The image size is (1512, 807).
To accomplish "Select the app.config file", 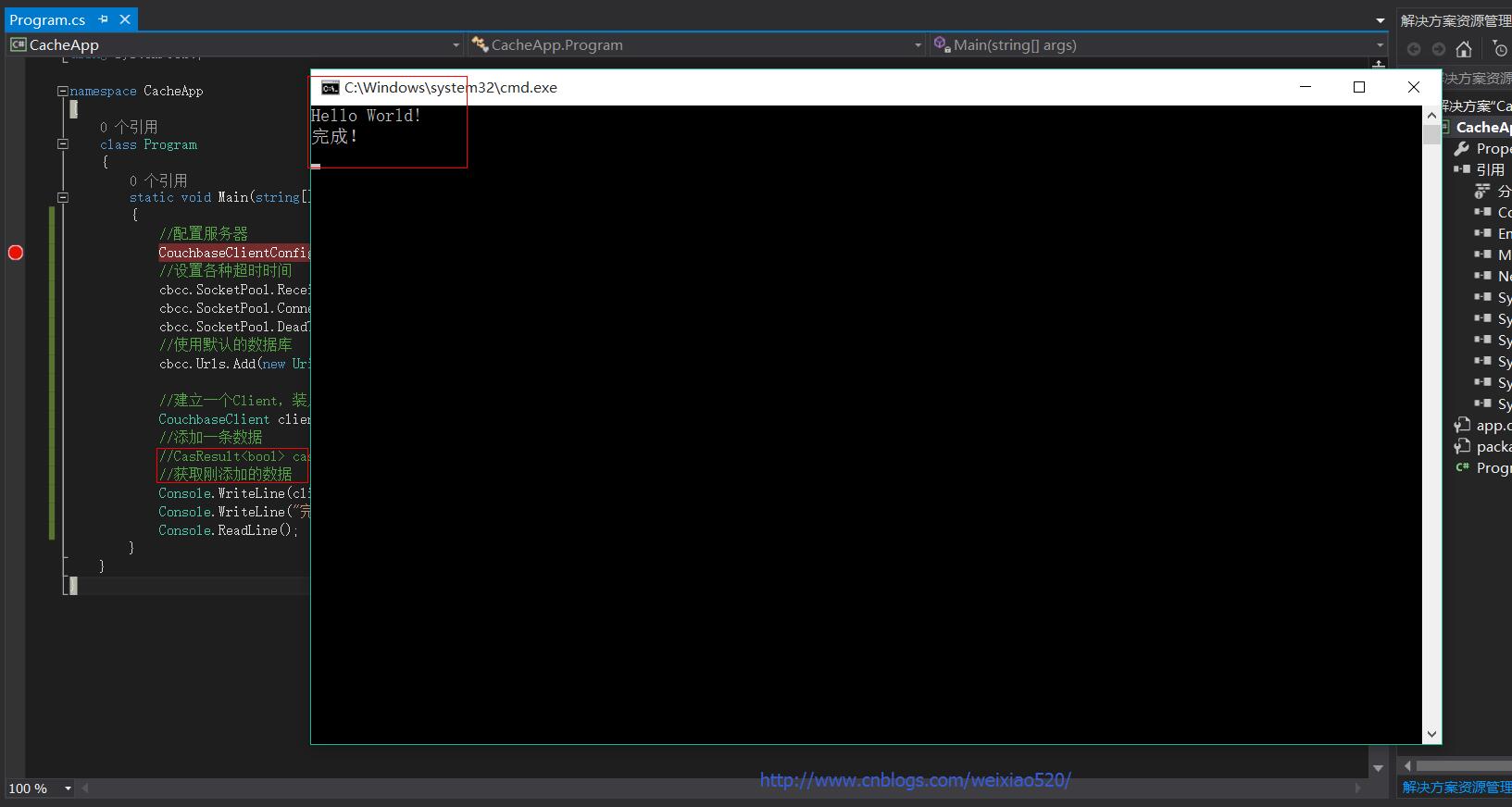I will pyautogui.click(x=1483, y=425).
